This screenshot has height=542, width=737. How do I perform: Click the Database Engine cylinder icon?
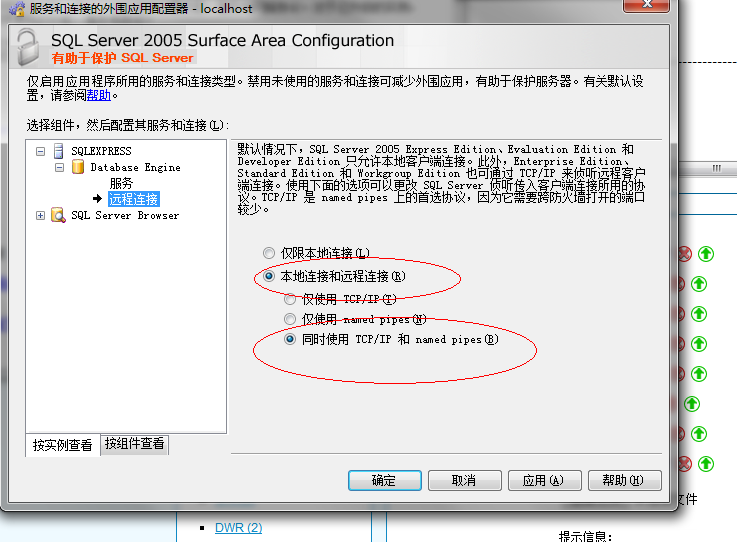coord(78,167)
